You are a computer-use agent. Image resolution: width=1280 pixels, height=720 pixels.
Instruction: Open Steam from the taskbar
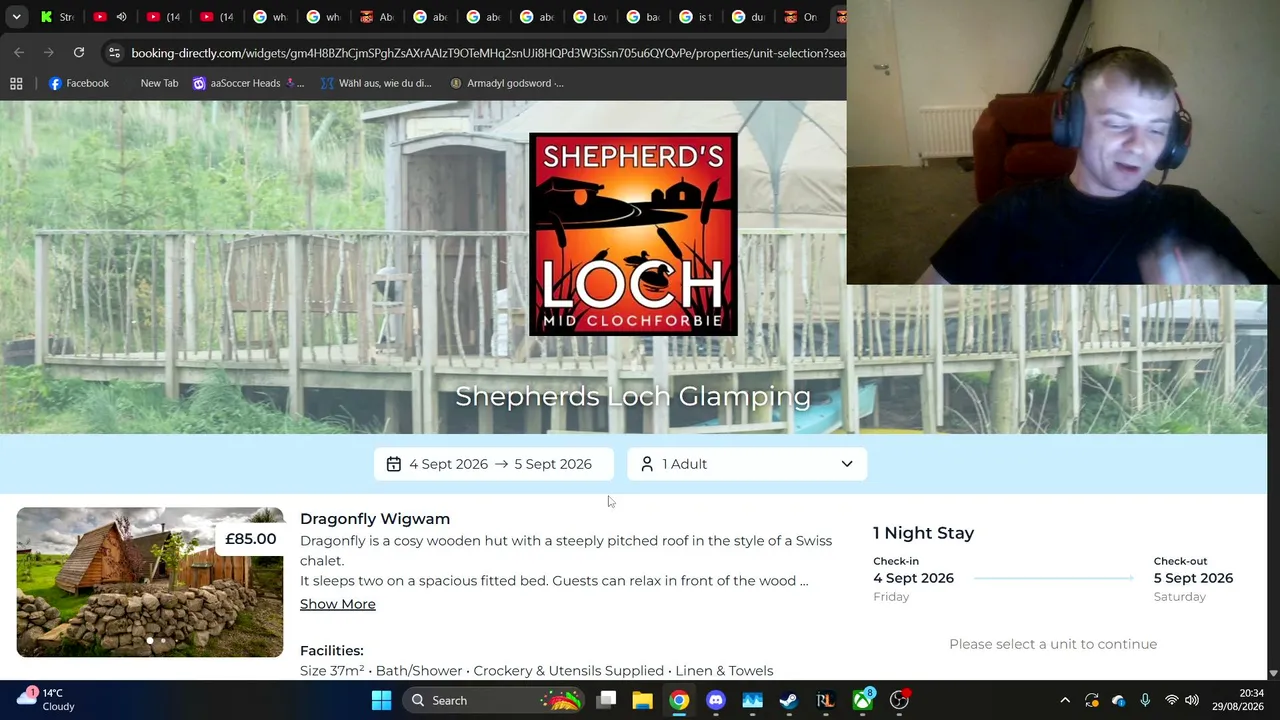coord(789,700)
